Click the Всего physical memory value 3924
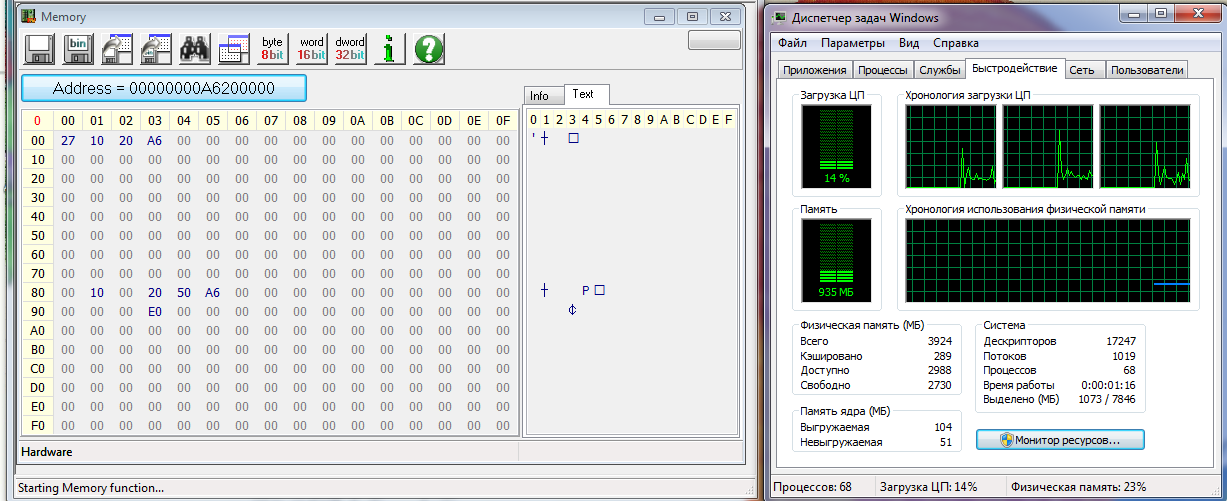Image resolution: width=1227 pixels, height=501 pixels. [938, 341]
